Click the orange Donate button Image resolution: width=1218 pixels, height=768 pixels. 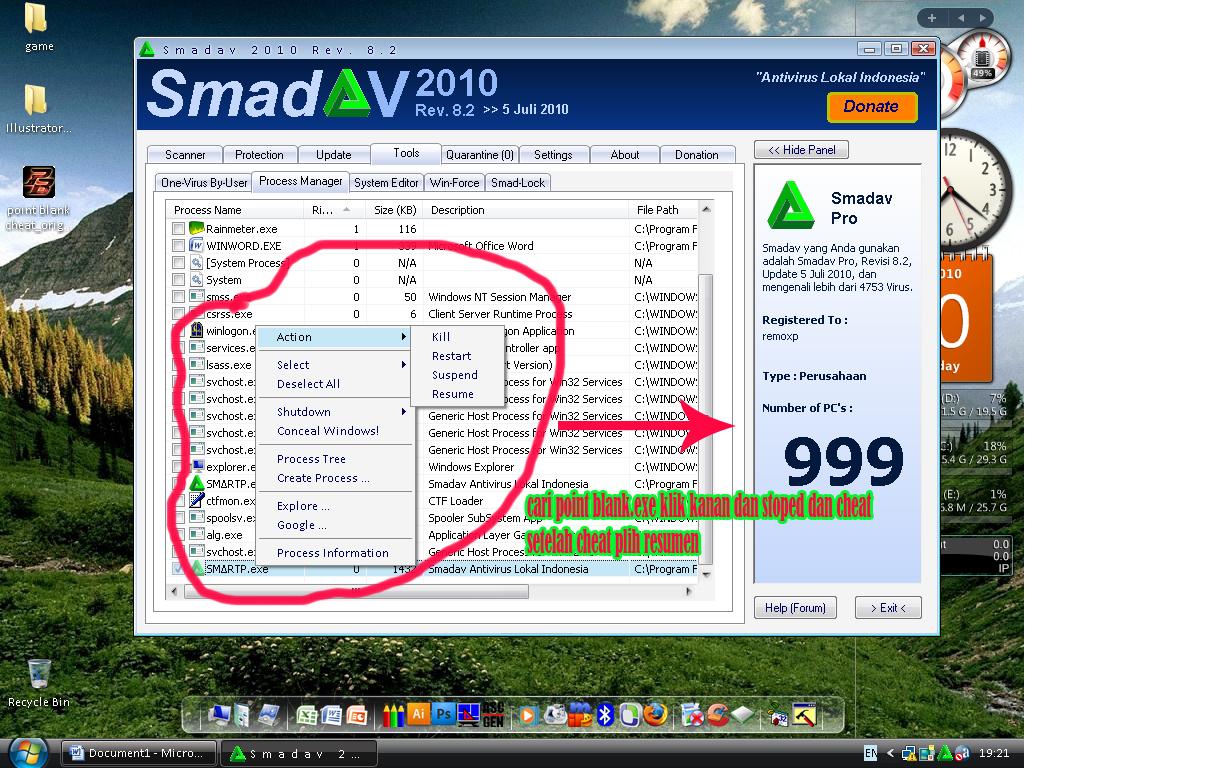pos(871,107)
